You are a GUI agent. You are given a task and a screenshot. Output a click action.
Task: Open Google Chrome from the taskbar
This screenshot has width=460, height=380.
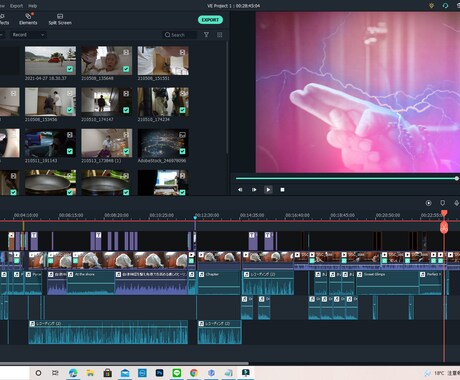(x=194, y=373)
